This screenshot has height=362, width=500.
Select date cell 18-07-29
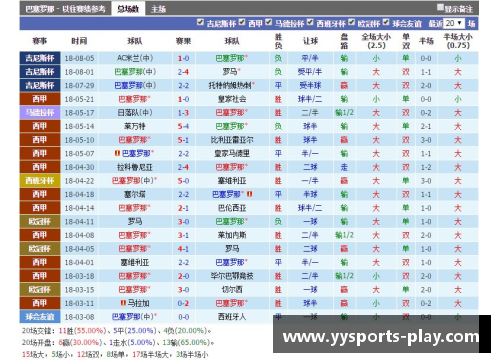(x=79, y=85)
